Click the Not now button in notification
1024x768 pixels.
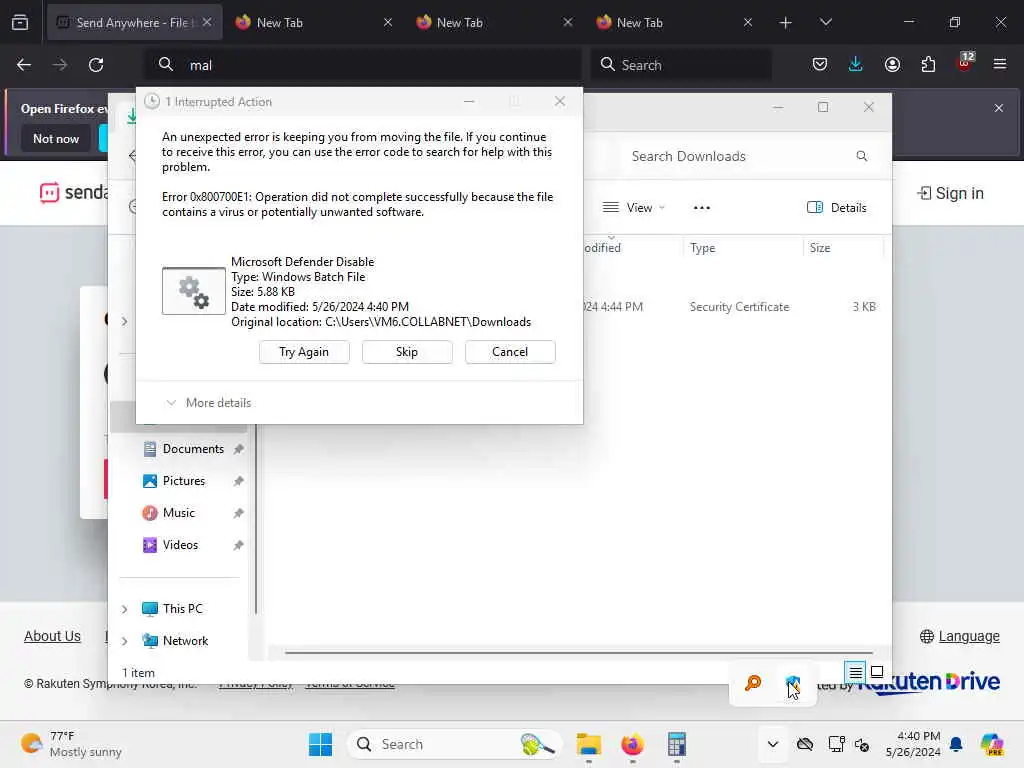(56, 138)
